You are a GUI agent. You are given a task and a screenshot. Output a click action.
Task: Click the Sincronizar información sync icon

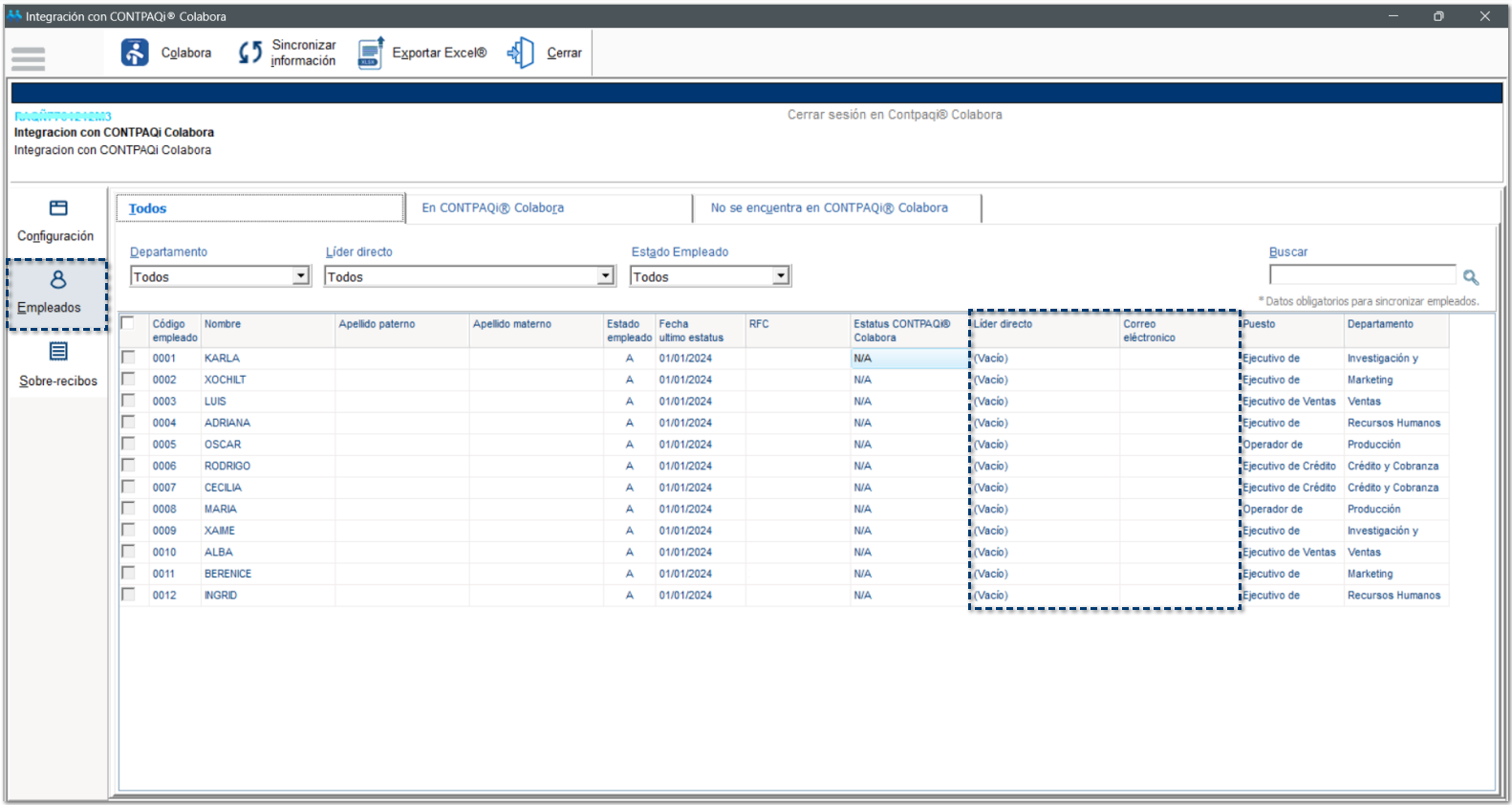tap(250, 53)
